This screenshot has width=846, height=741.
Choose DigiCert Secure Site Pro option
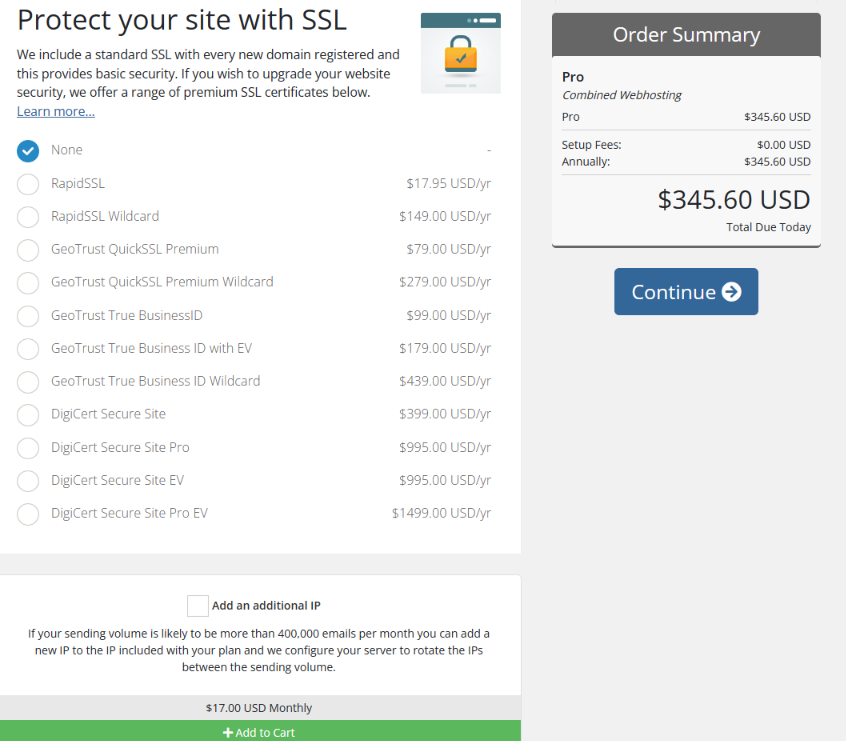[x=28, y=448]
